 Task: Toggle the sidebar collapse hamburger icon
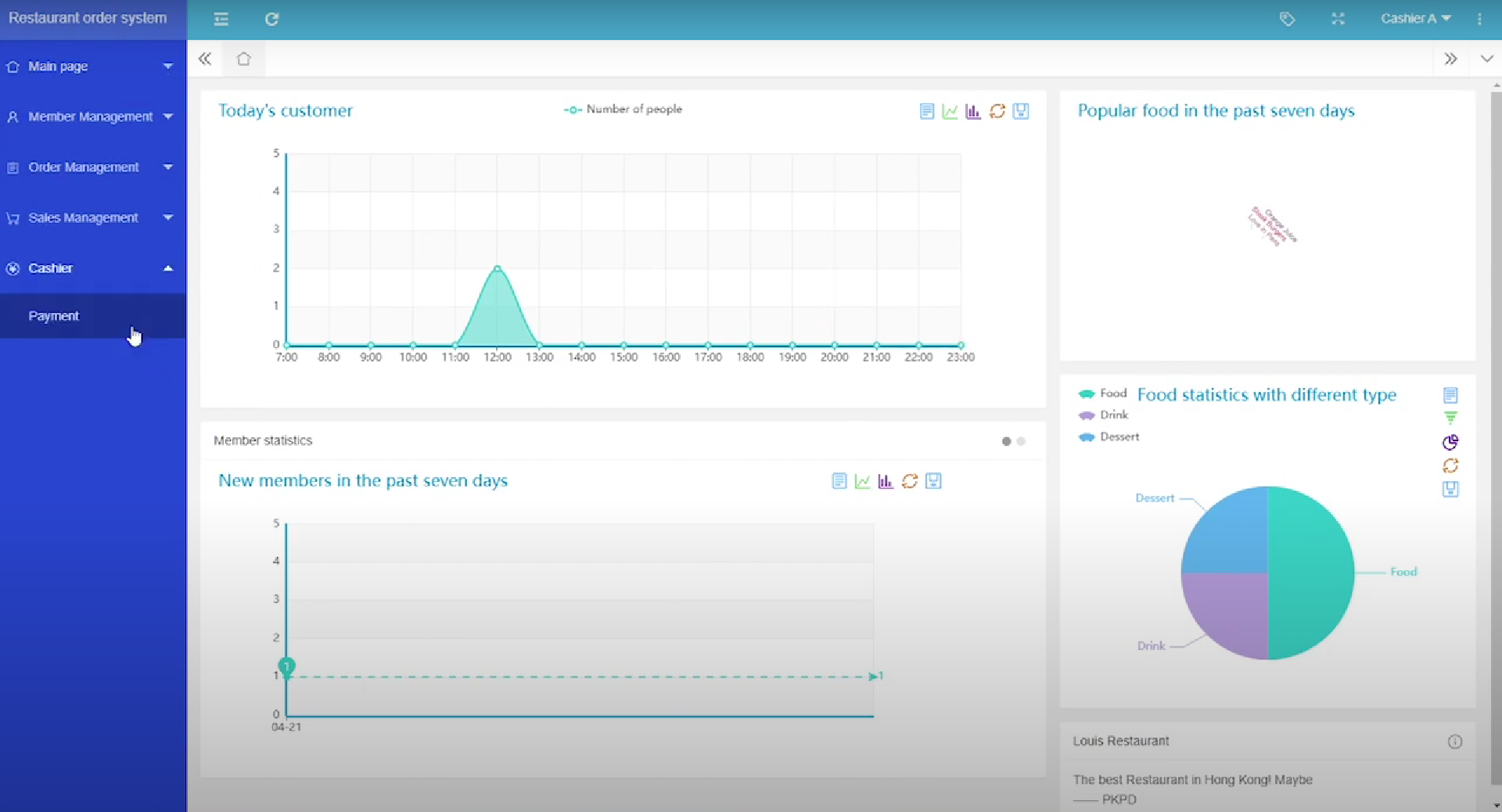[x=221, y=19]
